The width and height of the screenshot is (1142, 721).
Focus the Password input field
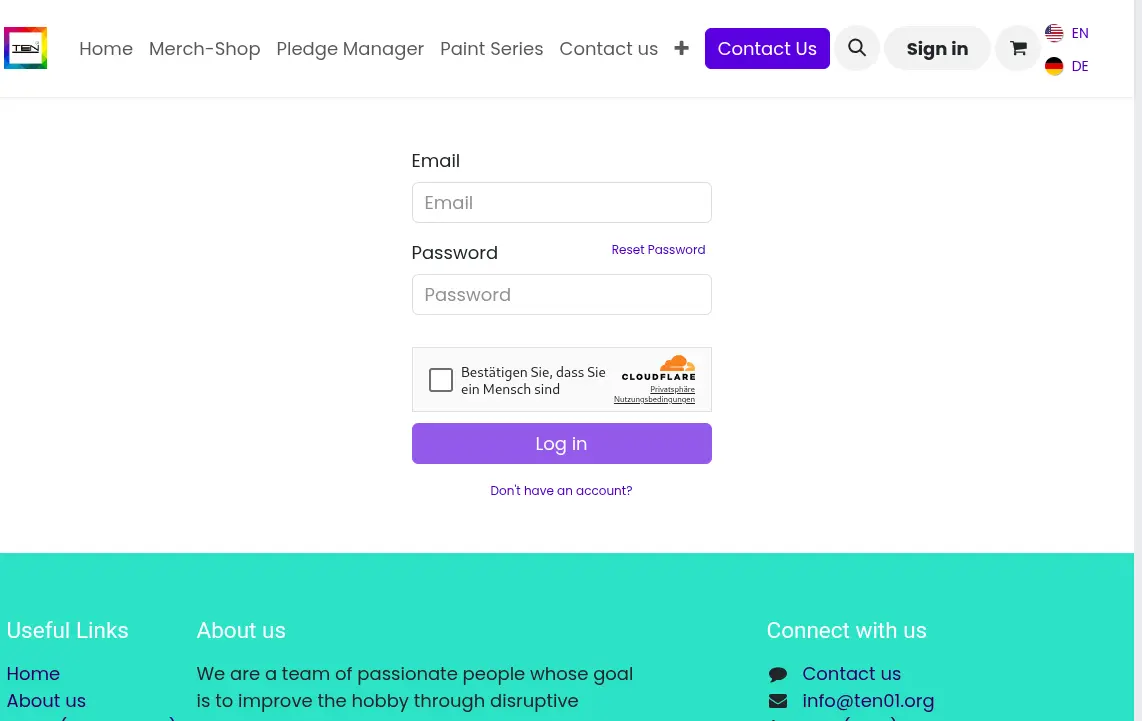(562, 294)
